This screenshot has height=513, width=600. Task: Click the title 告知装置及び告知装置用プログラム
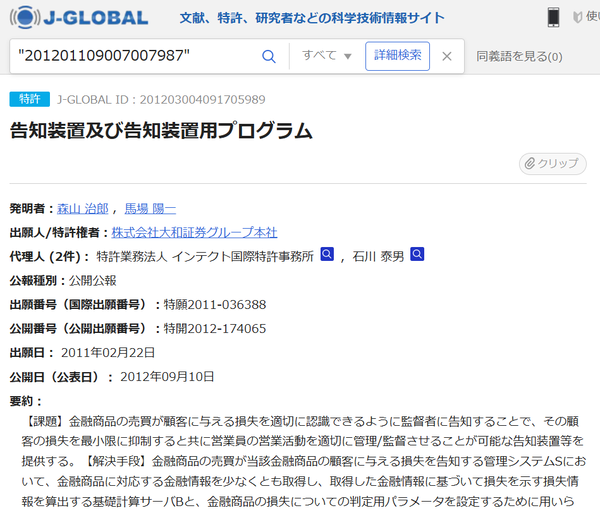[161, 130]
